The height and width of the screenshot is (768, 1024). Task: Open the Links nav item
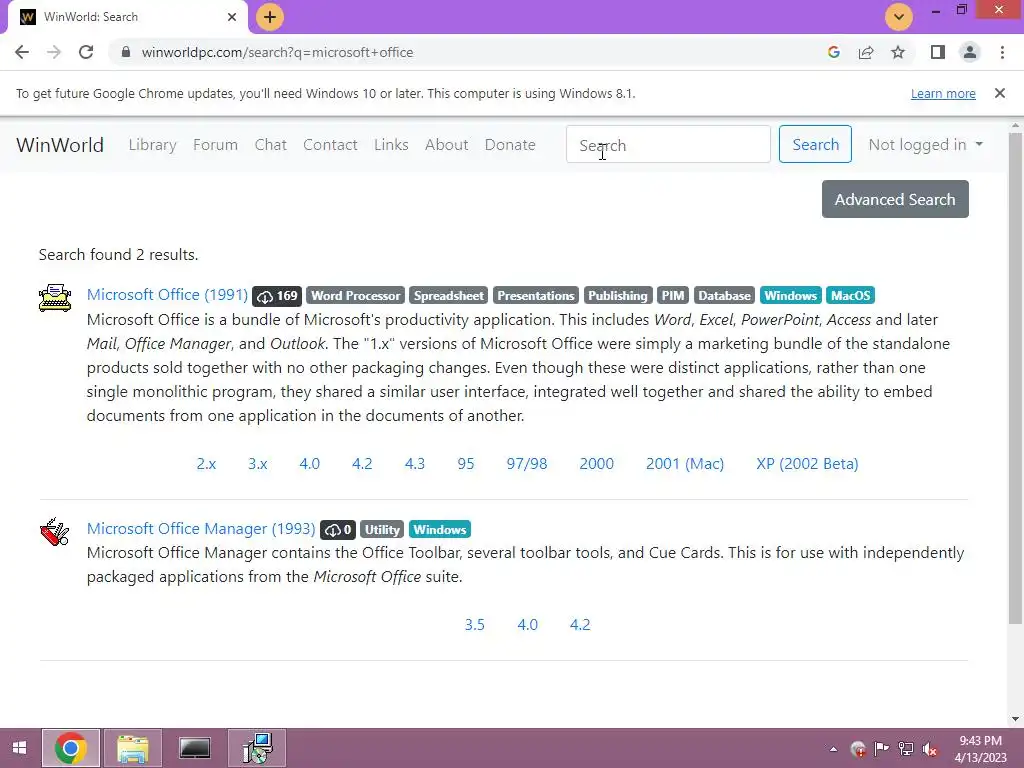tap(391, 144)
